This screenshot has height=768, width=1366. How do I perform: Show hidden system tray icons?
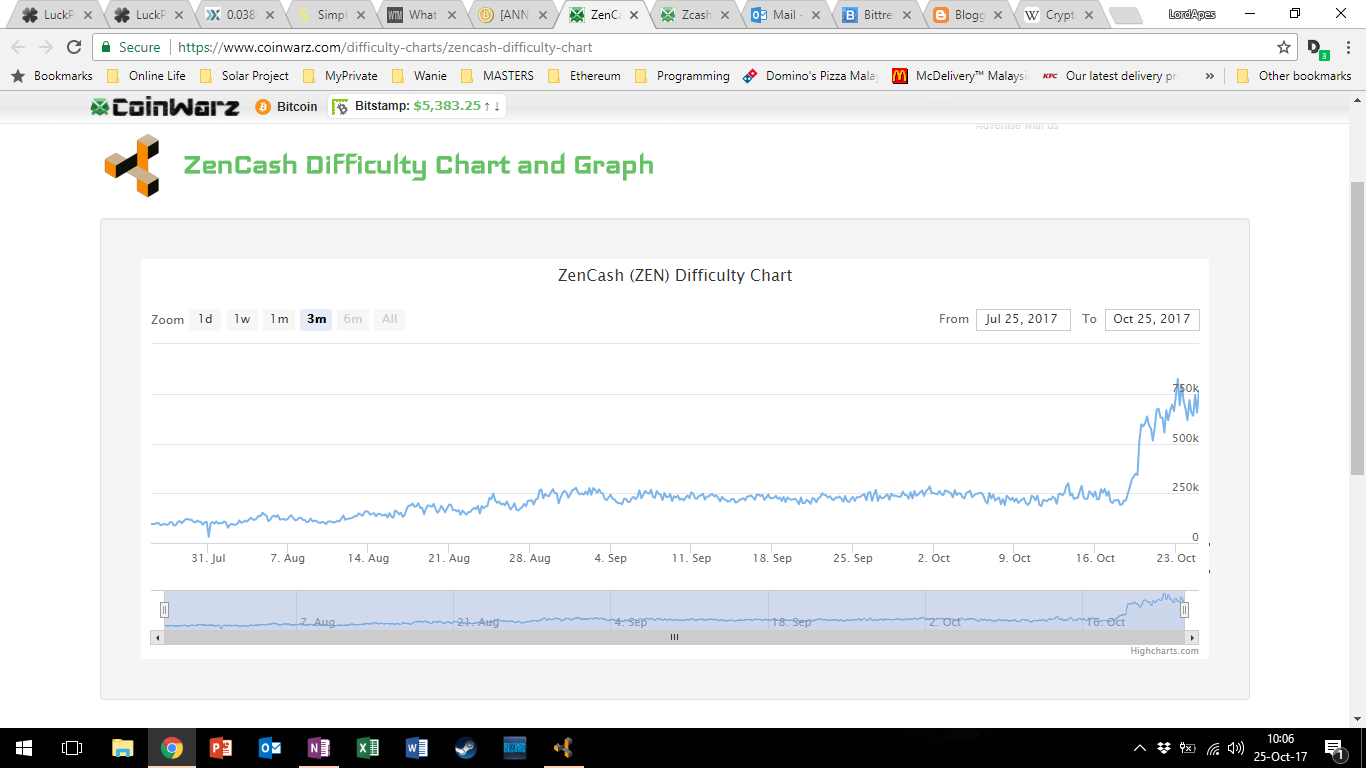[x=1140, y=748]
